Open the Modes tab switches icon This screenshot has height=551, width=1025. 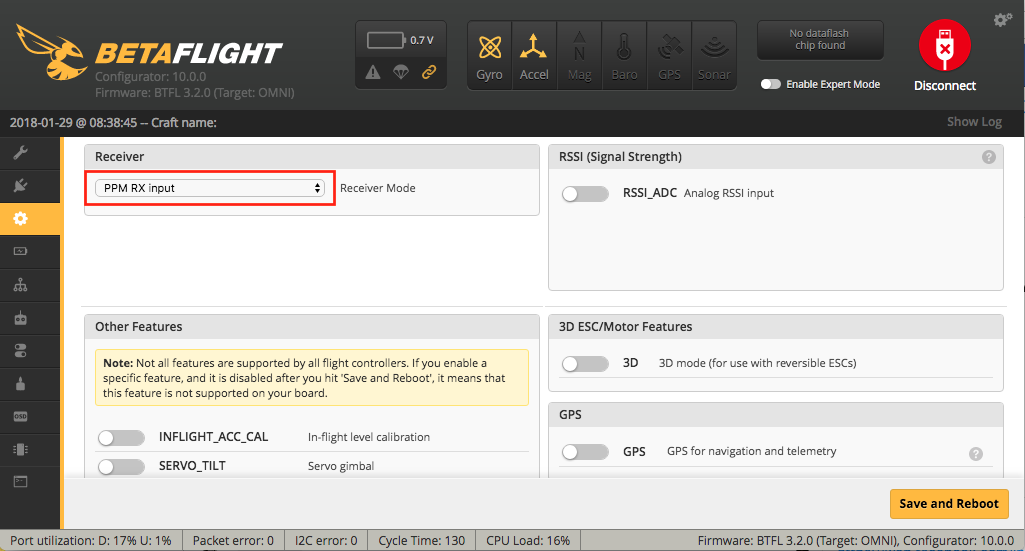pos(20,351)
